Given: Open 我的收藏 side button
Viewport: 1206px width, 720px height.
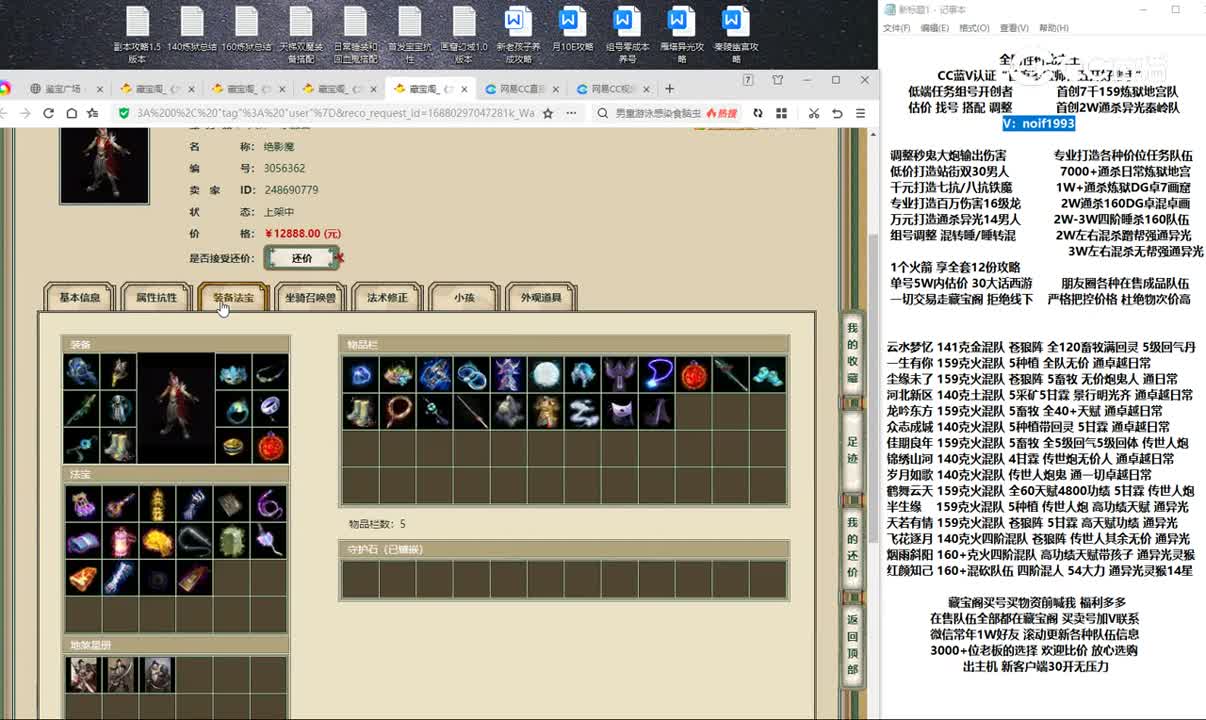Looking at the screenshot, I should pyautogui.click(x=852, y=354).
